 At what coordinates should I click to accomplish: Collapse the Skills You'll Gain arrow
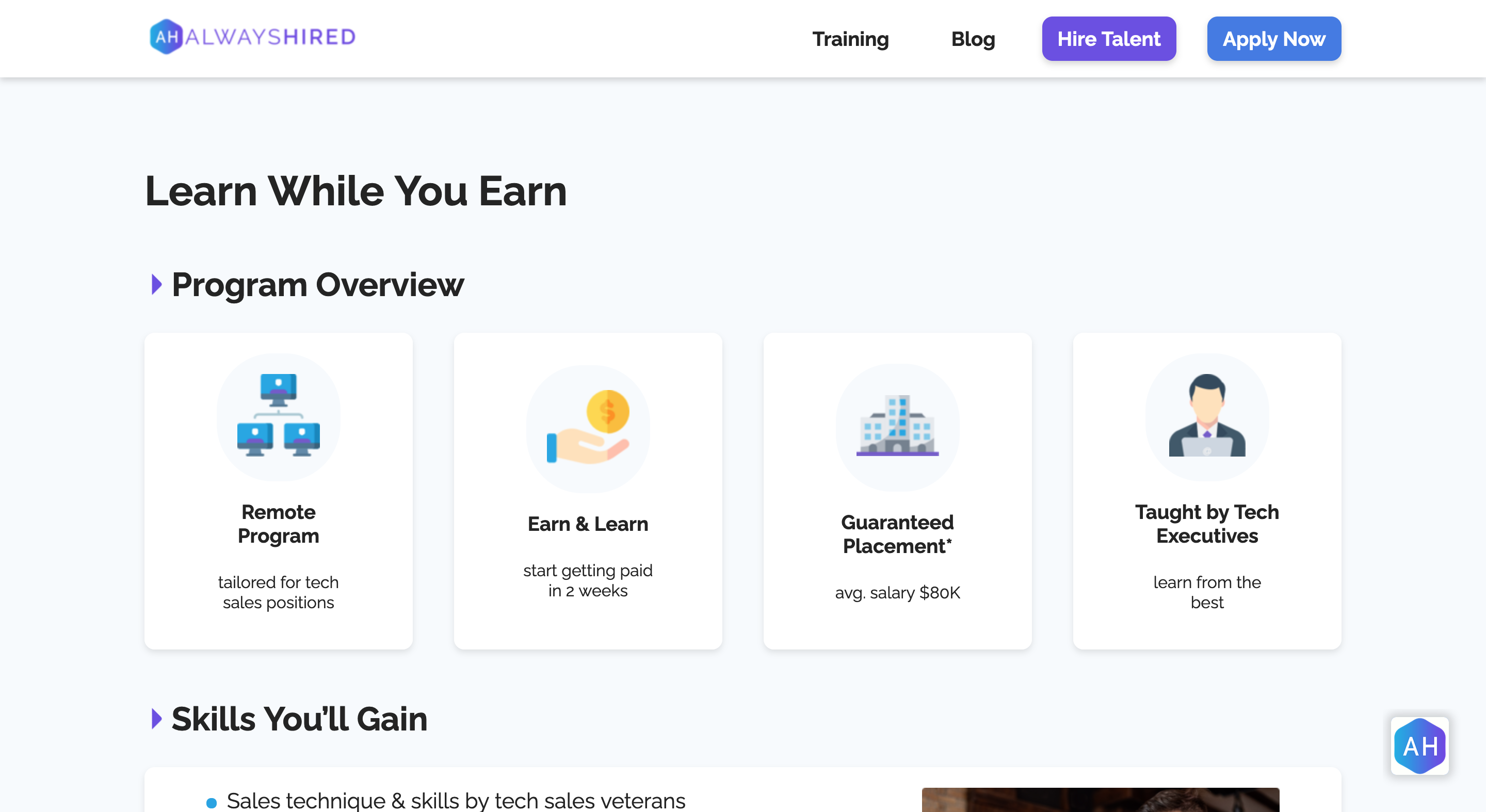pyautogui.click(x=156, y=719)
